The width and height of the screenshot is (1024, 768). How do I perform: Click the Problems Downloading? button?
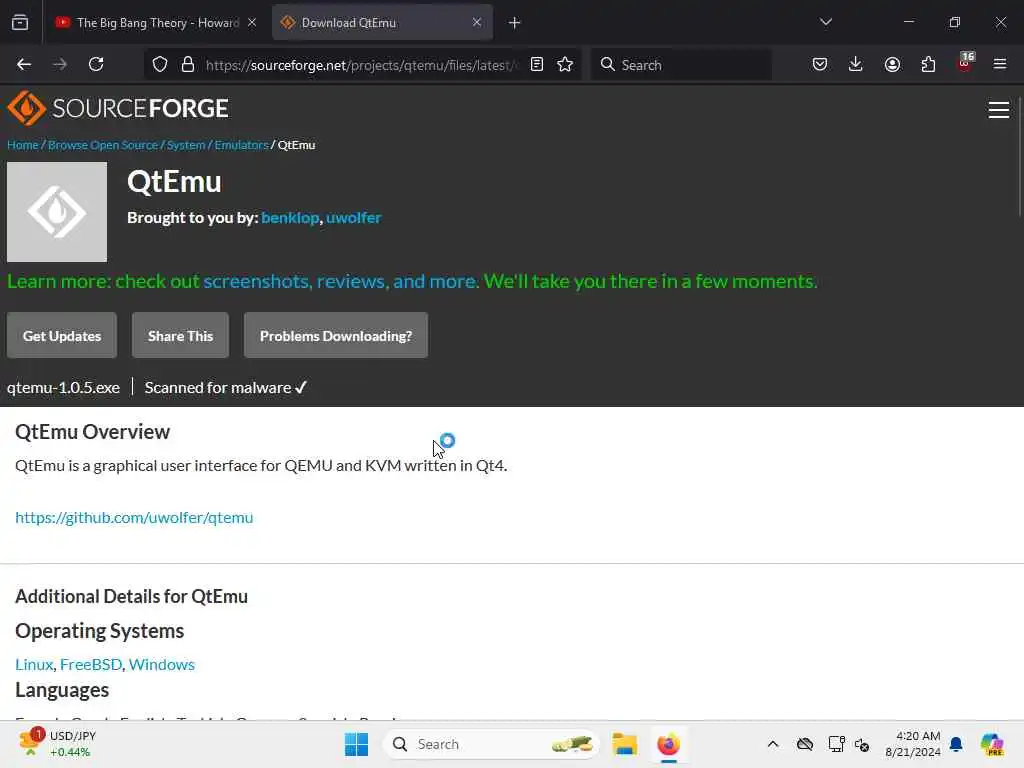(336, 335)
